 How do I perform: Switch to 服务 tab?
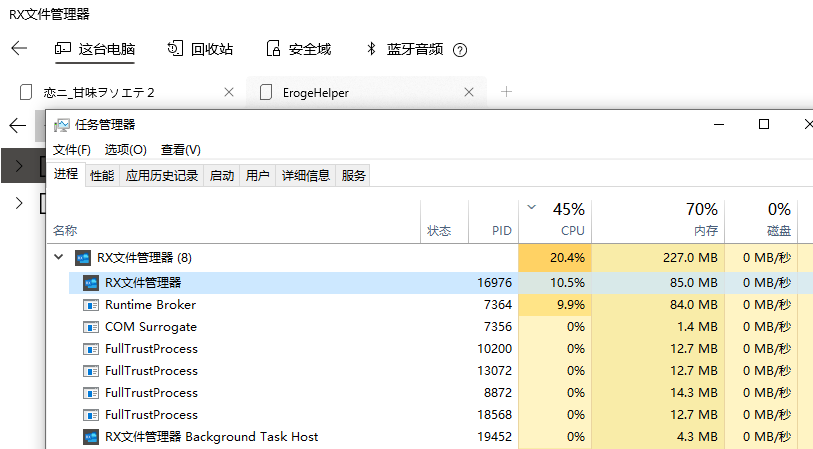[x=354, y=176]
